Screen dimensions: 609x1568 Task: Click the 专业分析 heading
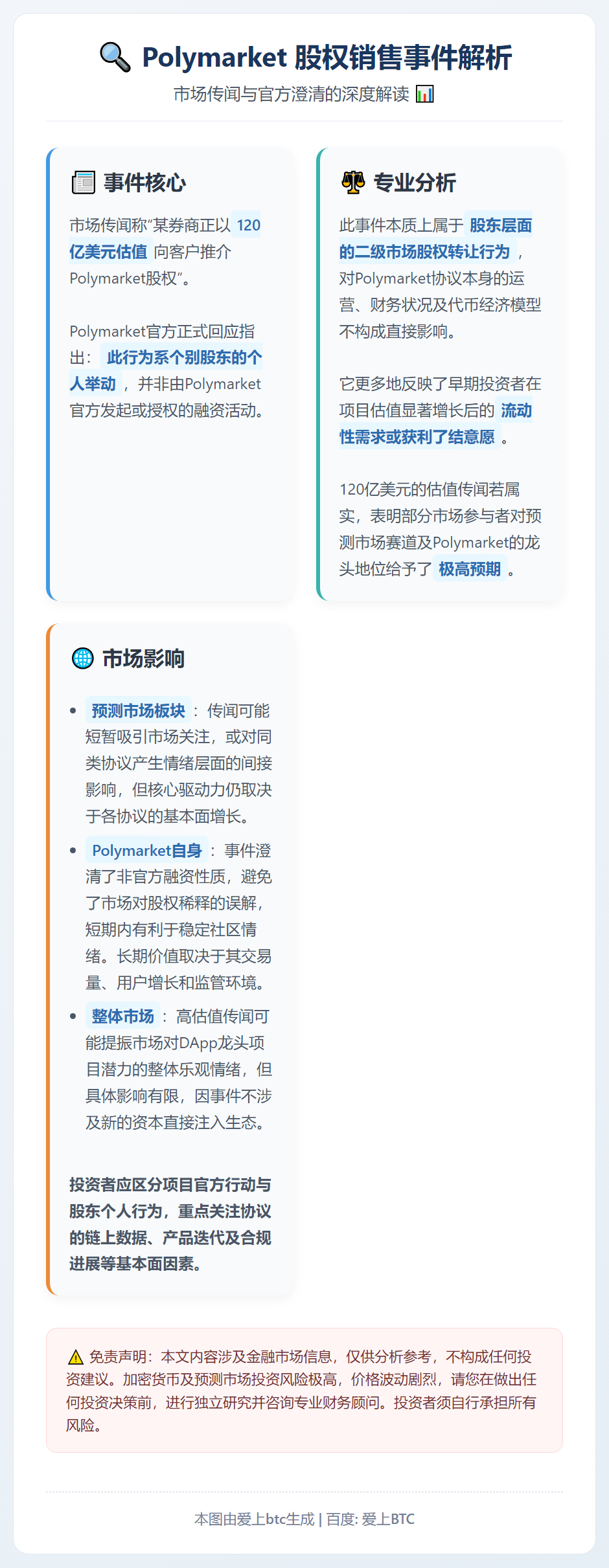click(x=415, y=183)
